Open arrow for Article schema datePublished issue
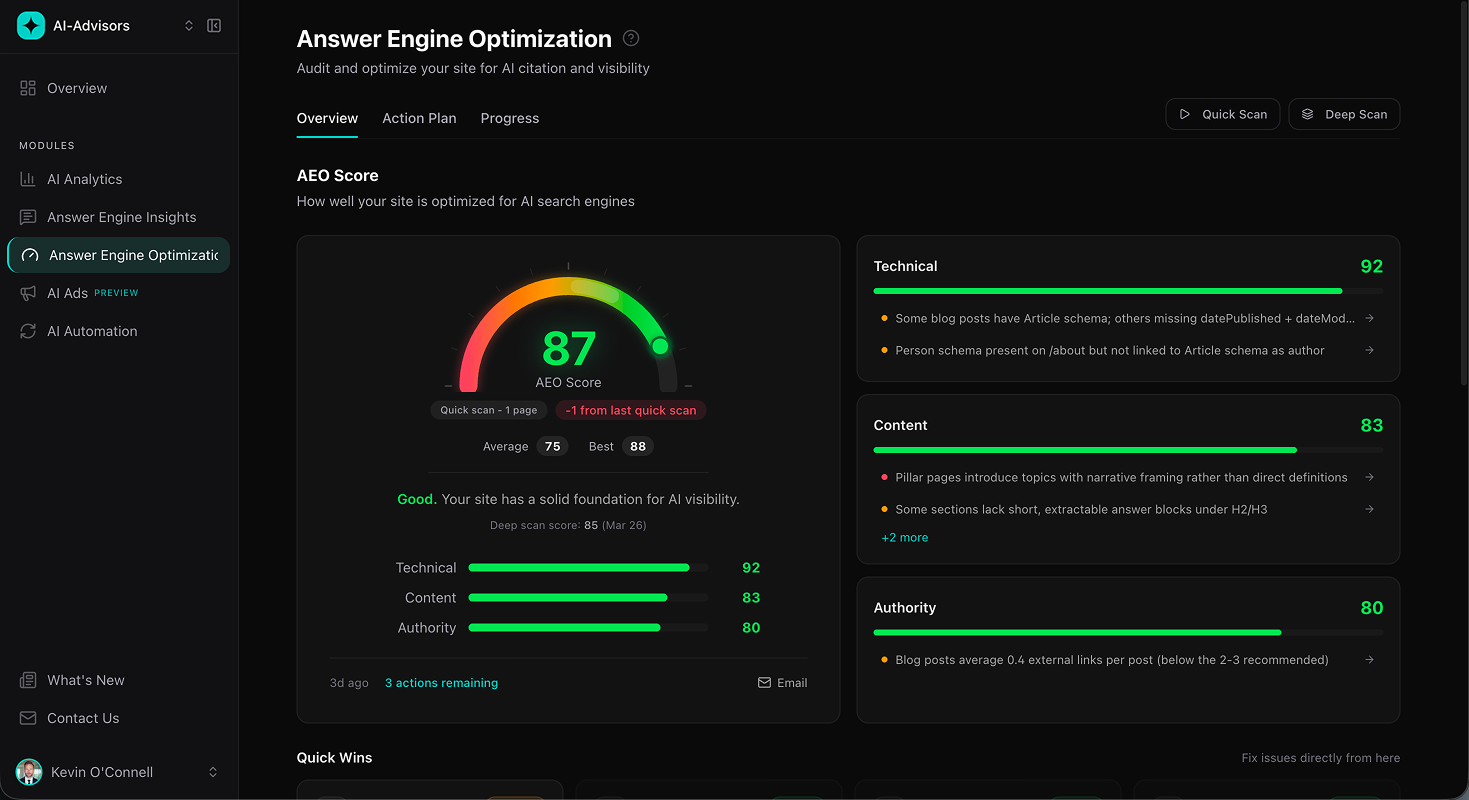Viewport: 1469px width, 800px height. [1369, 318]
